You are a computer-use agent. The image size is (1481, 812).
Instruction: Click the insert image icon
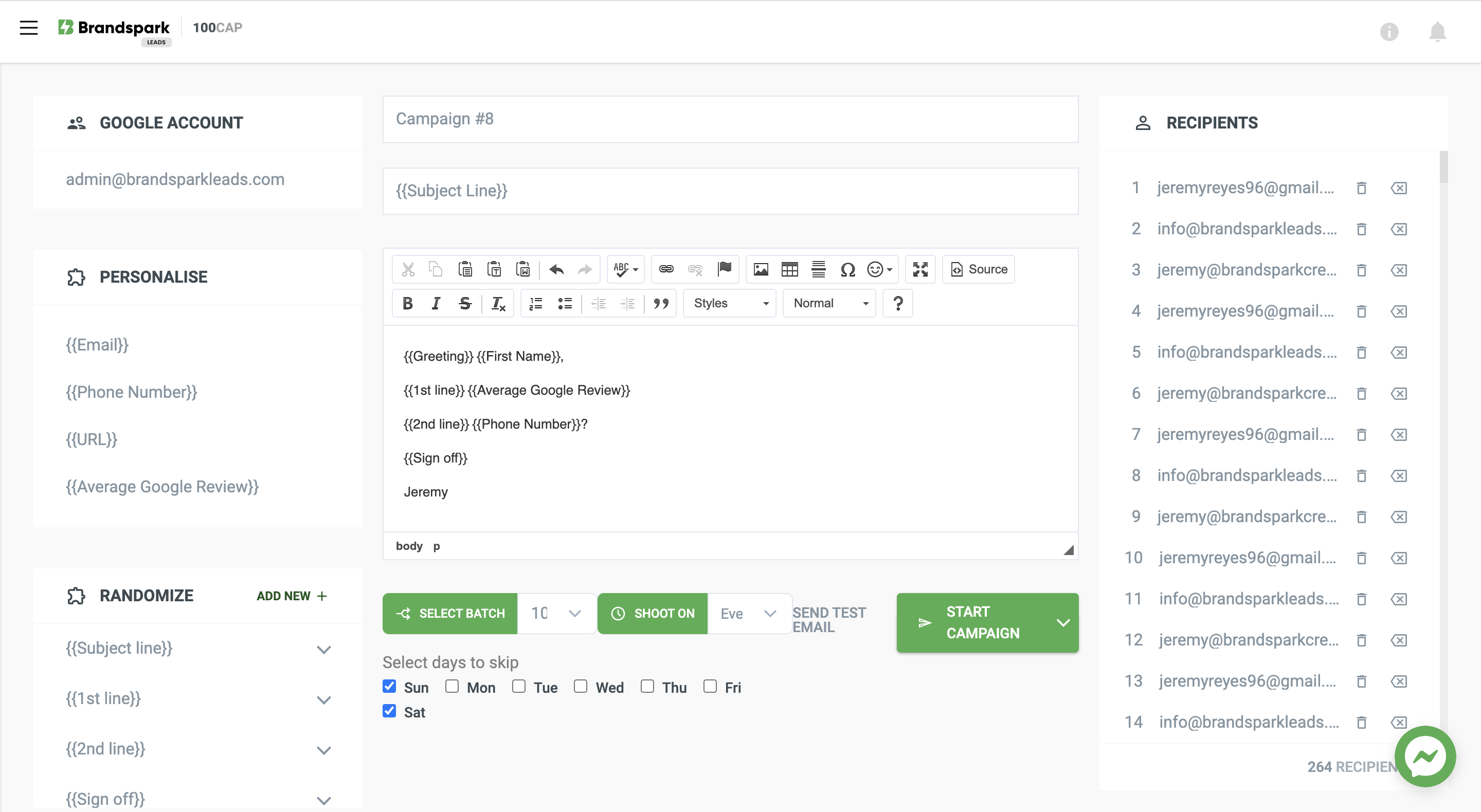(x=761, y=269)
